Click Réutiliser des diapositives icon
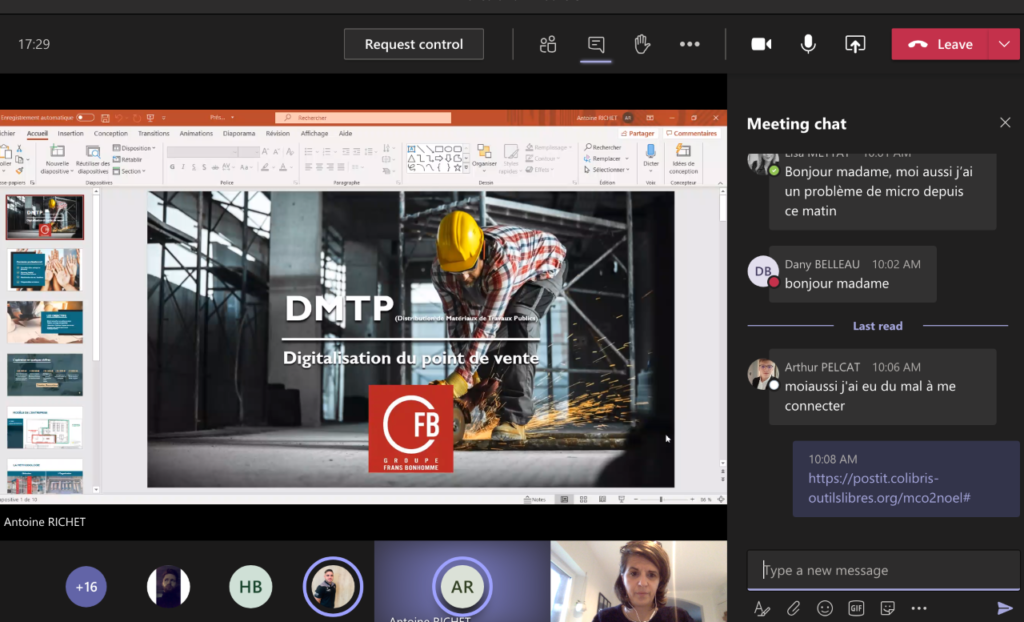The height and width of the screenshot is (622, 1024). click(93, 152)
